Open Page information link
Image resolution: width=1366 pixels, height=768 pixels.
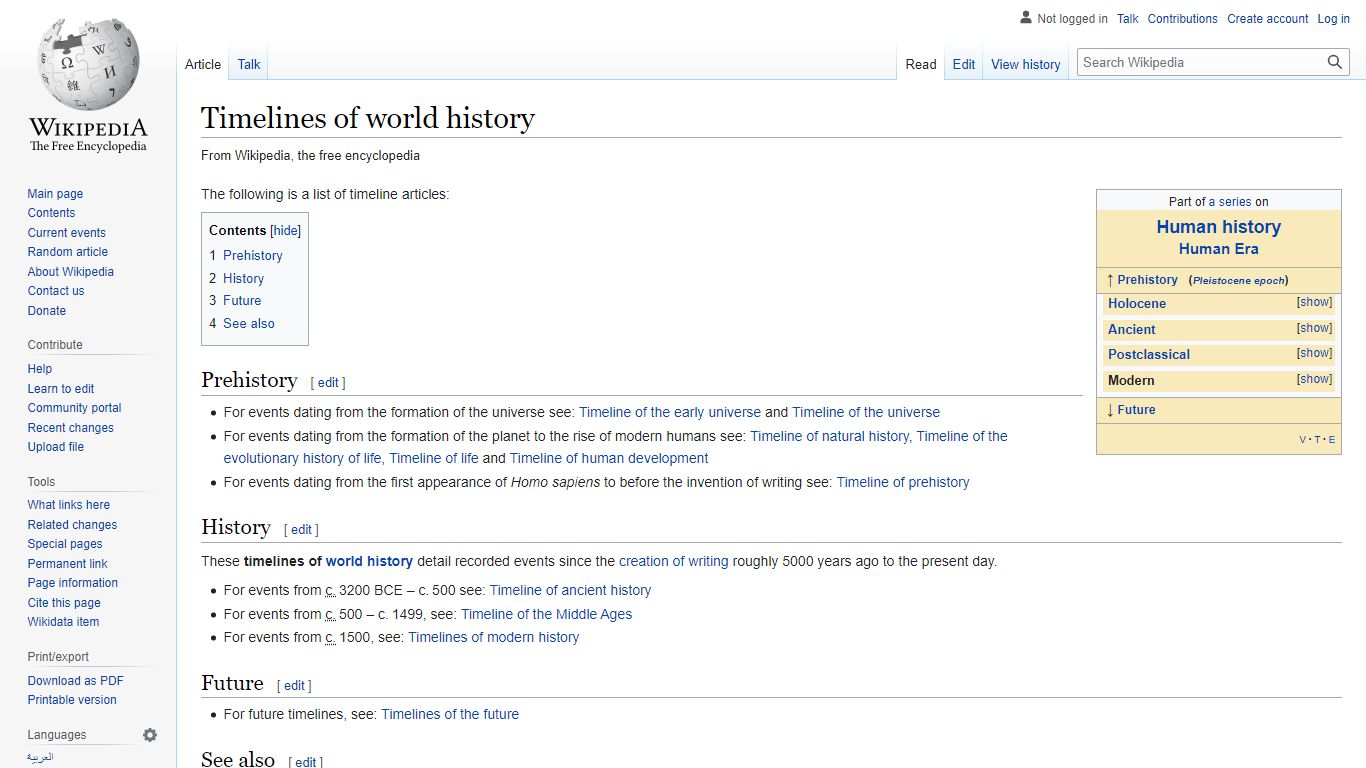point(73,583)
